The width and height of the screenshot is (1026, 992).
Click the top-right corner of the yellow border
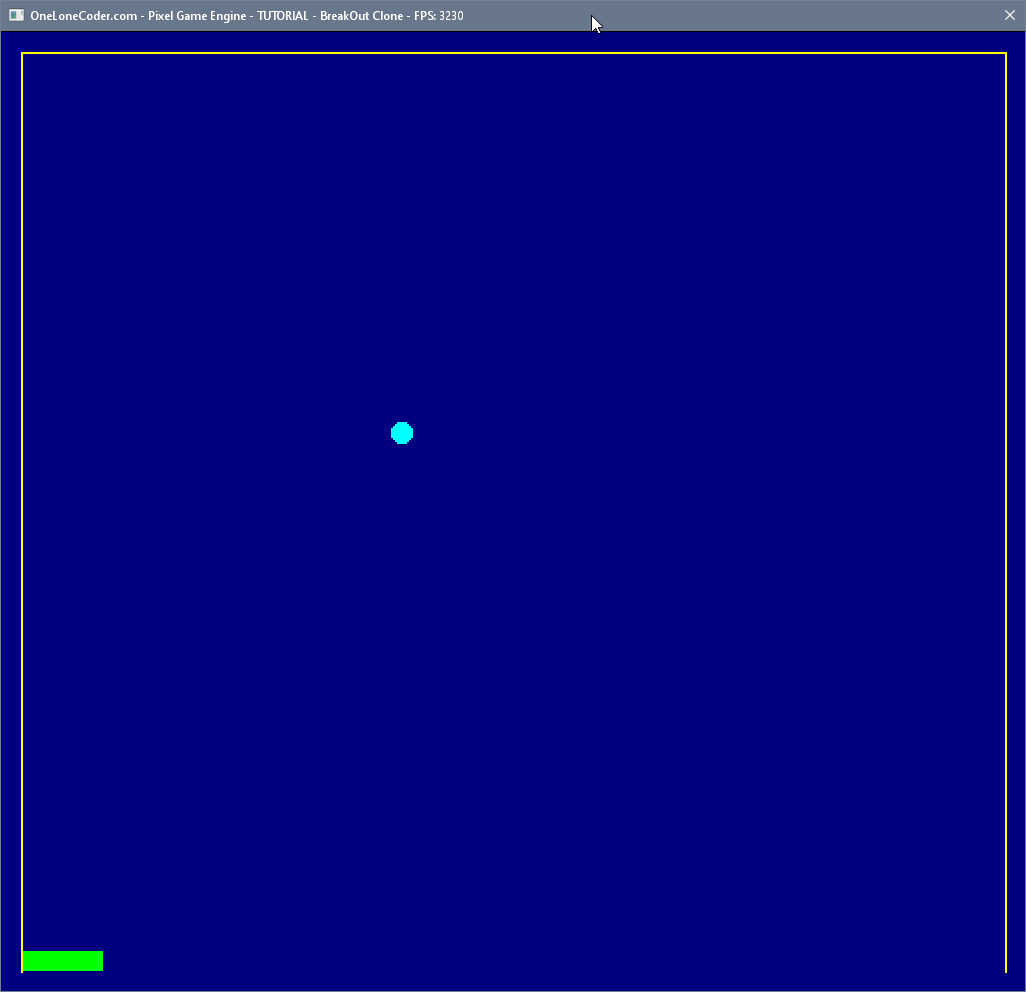point(1006,53)
